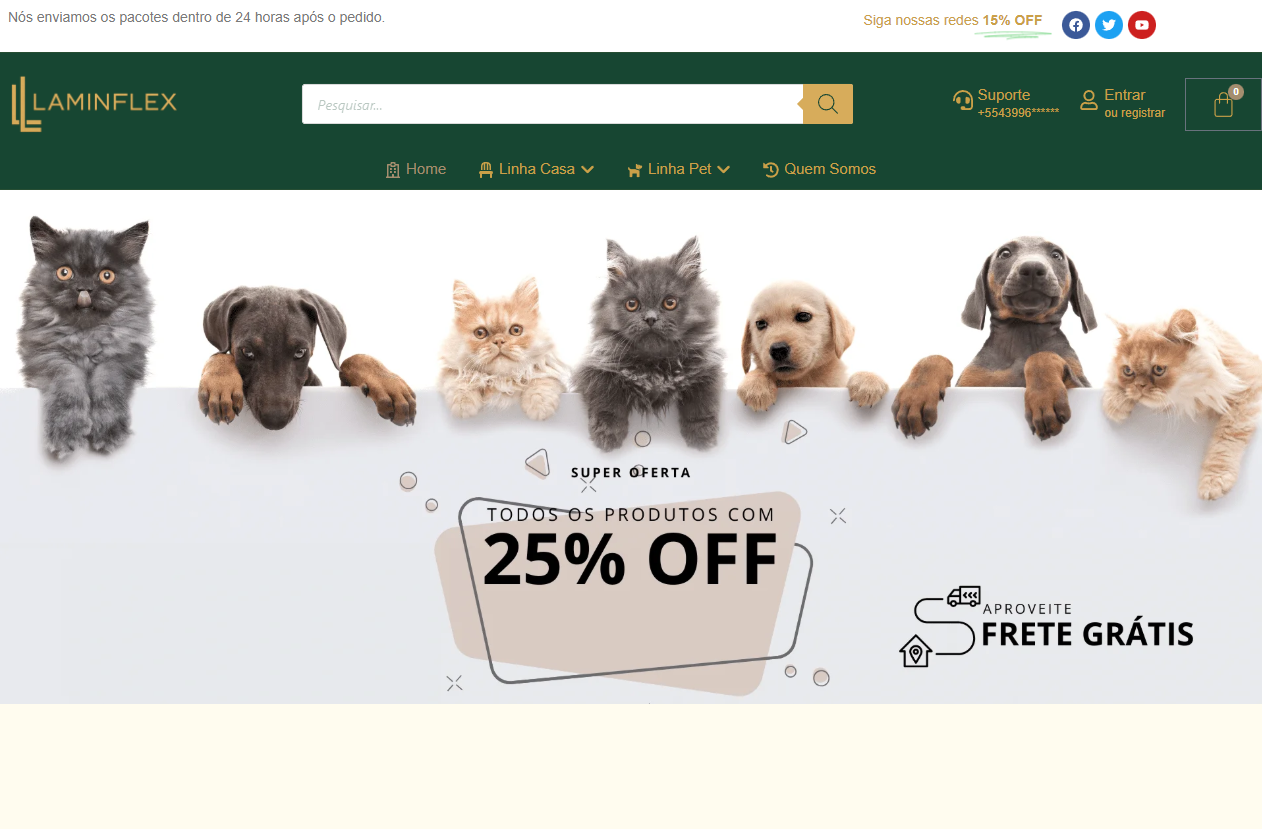This screenshot has width=1262, height=829.
Task: Click the building icon beside Home
Action: pos(393,170)
